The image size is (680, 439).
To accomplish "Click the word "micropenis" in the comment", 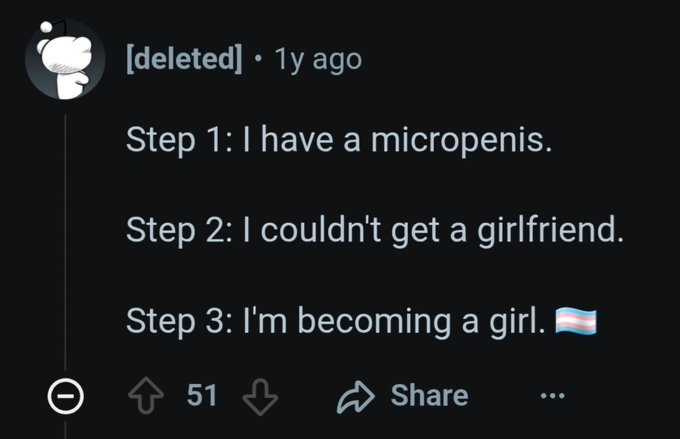I will pyautogui.click(x=459, y=142).
